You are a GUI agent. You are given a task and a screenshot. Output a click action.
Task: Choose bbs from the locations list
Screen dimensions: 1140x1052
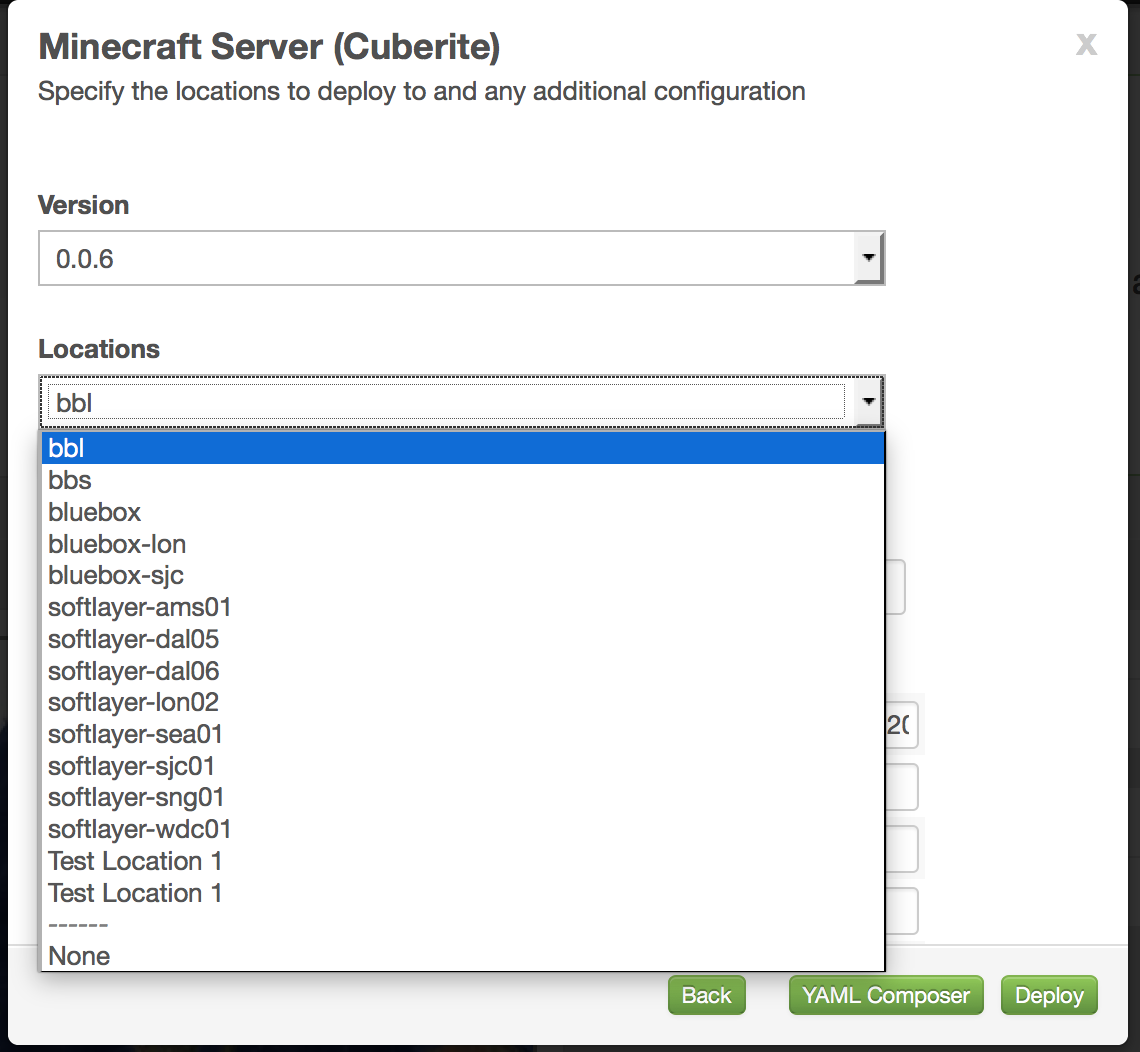(x=463, y=480)
